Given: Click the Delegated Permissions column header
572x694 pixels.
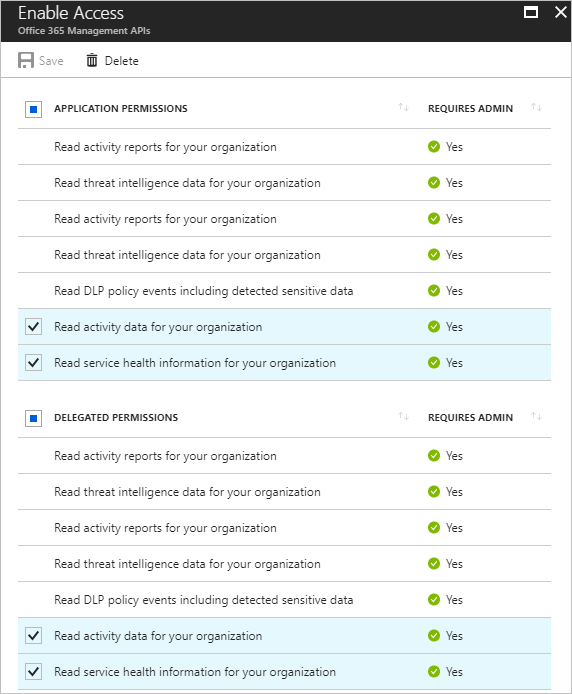Looking at the screenshot, I should pos(116,417).
